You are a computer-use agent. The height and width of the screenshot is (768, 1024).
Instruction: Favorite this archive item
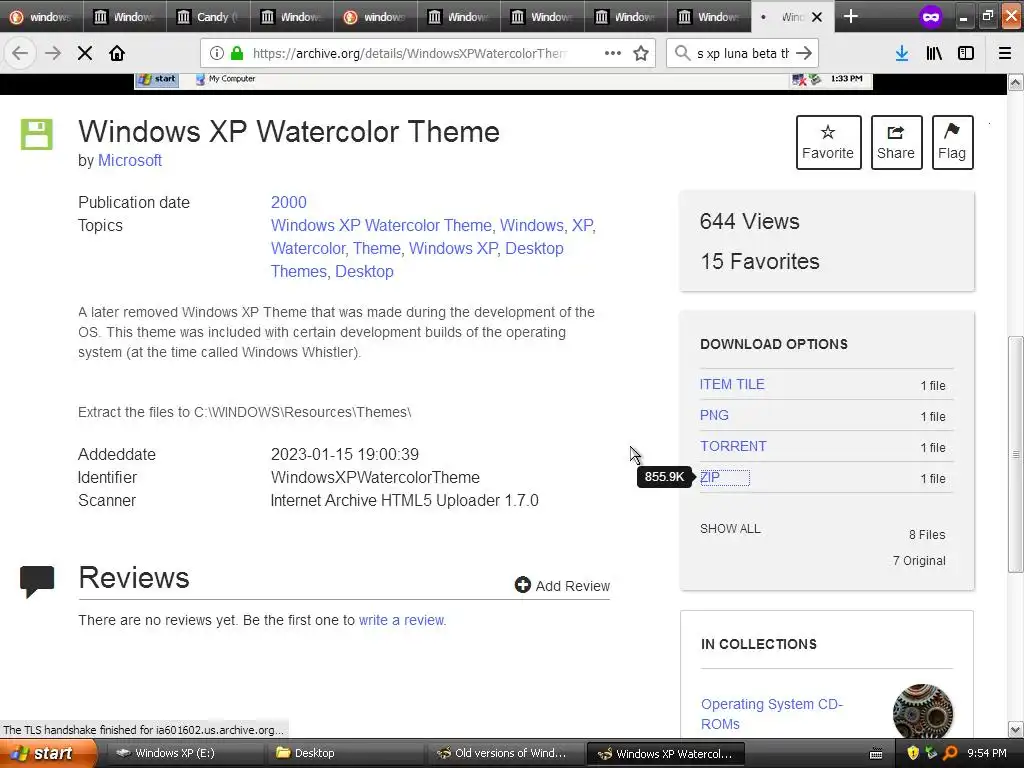(828, 142)
